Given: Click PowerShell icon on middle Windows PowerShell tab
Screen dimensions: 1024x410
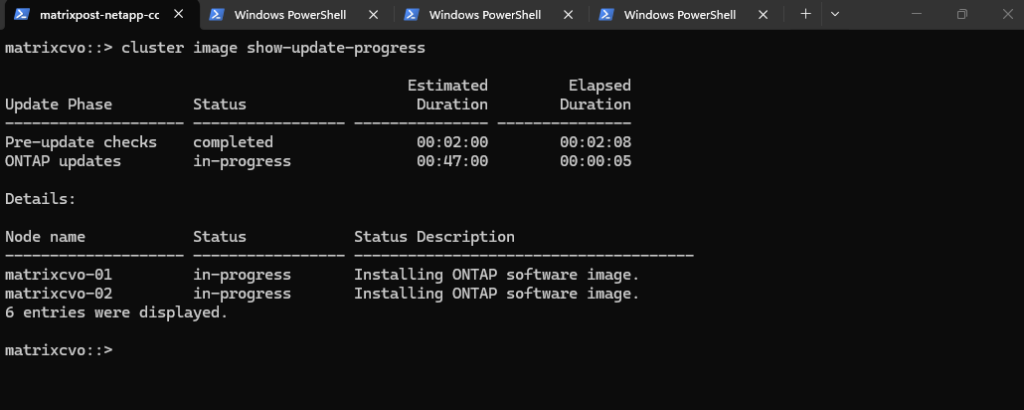Looking at the screenshot, I should pos(410,15).
